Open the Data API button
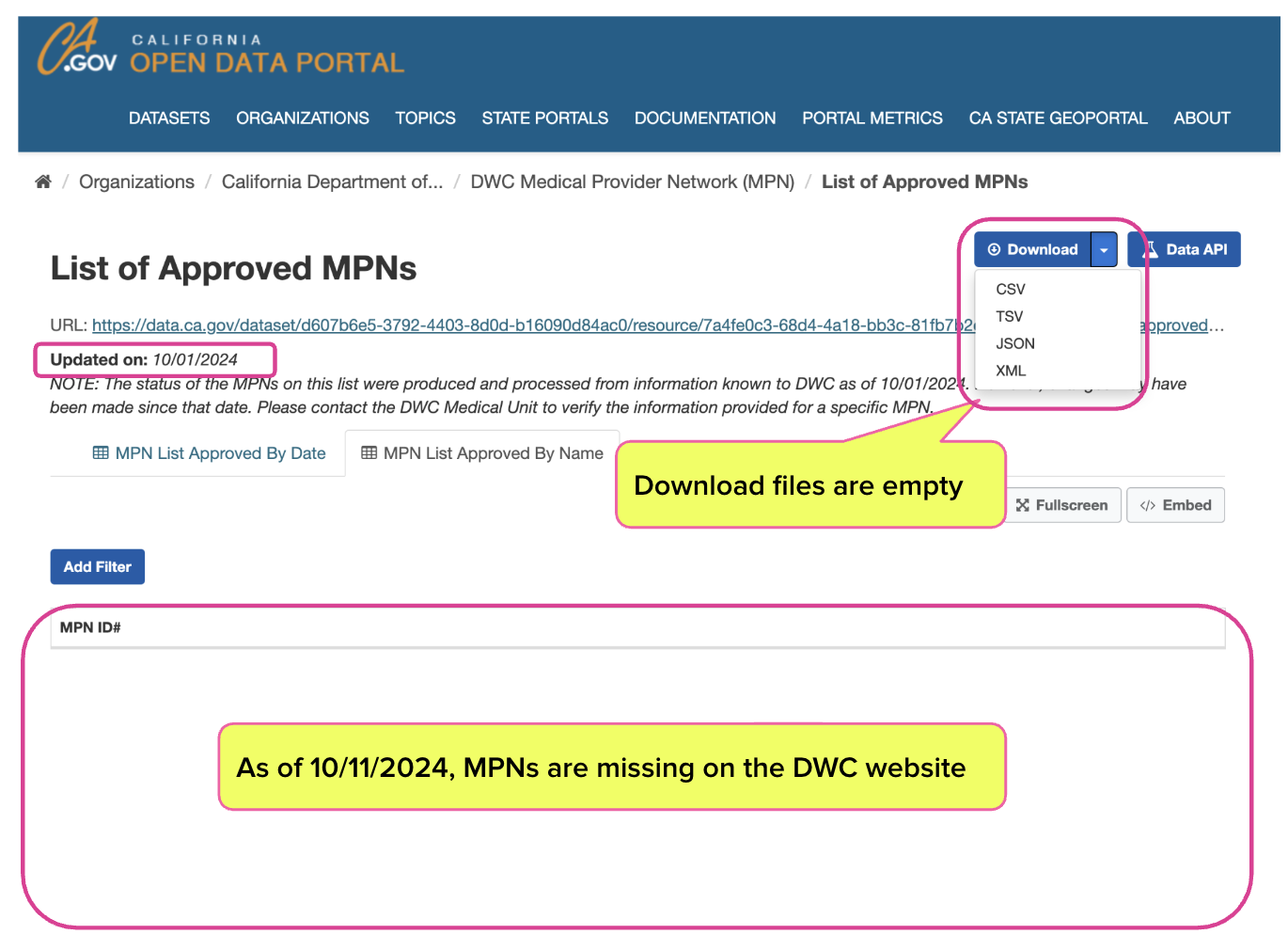 [x=1185, y=249]
